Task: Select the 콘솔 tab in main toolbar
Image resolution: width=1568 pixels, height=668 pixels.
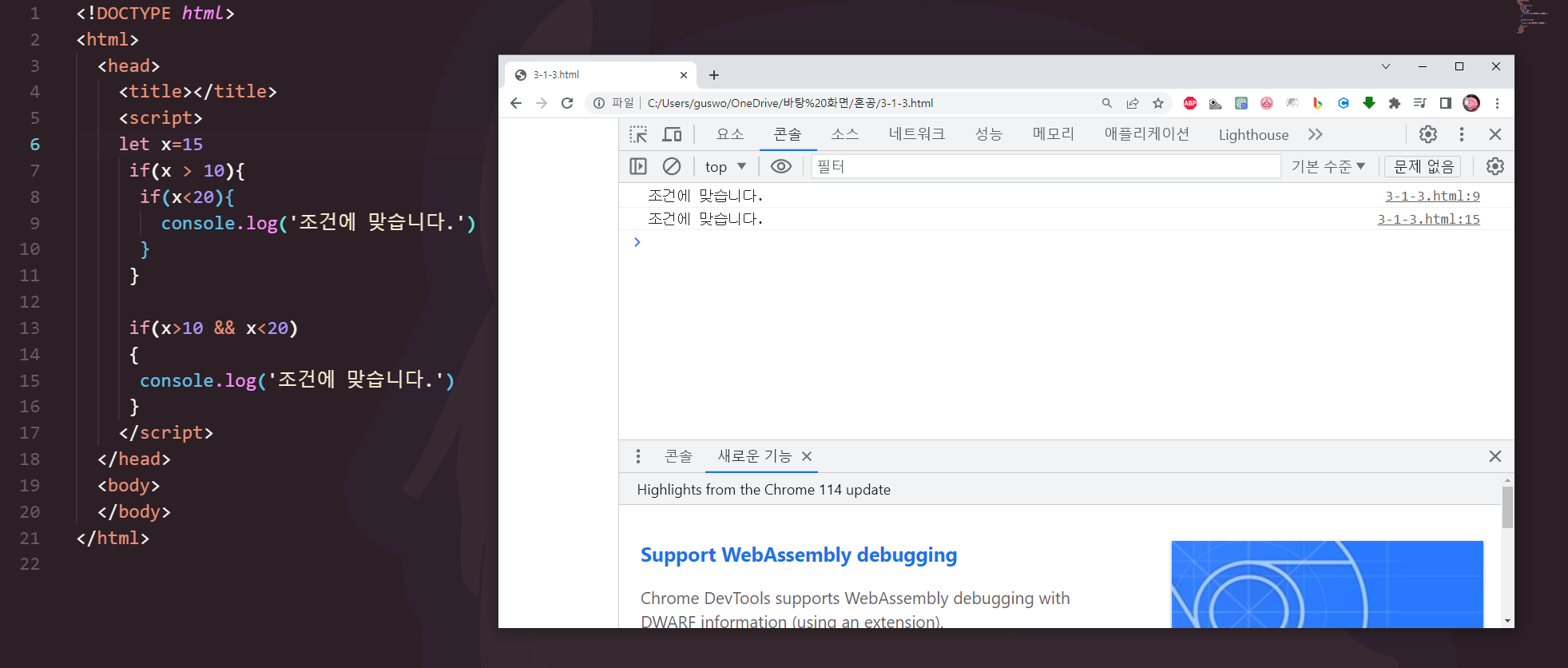Action: coord(788,134)
